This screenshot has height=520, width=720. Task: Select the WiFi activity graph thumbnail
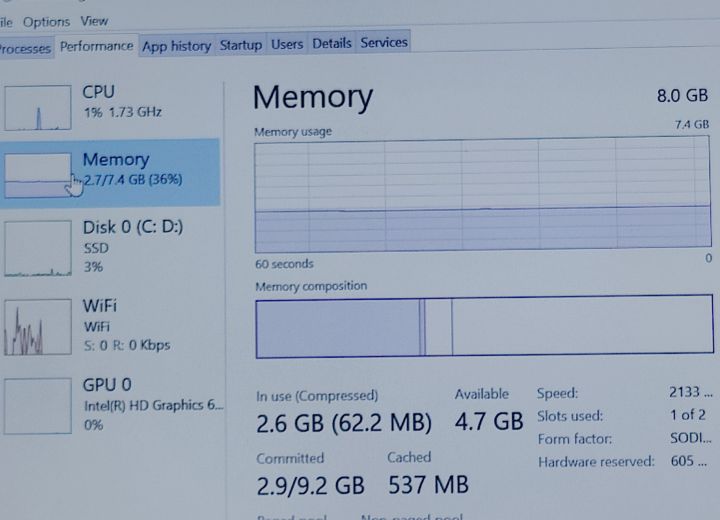coord(38,327)
